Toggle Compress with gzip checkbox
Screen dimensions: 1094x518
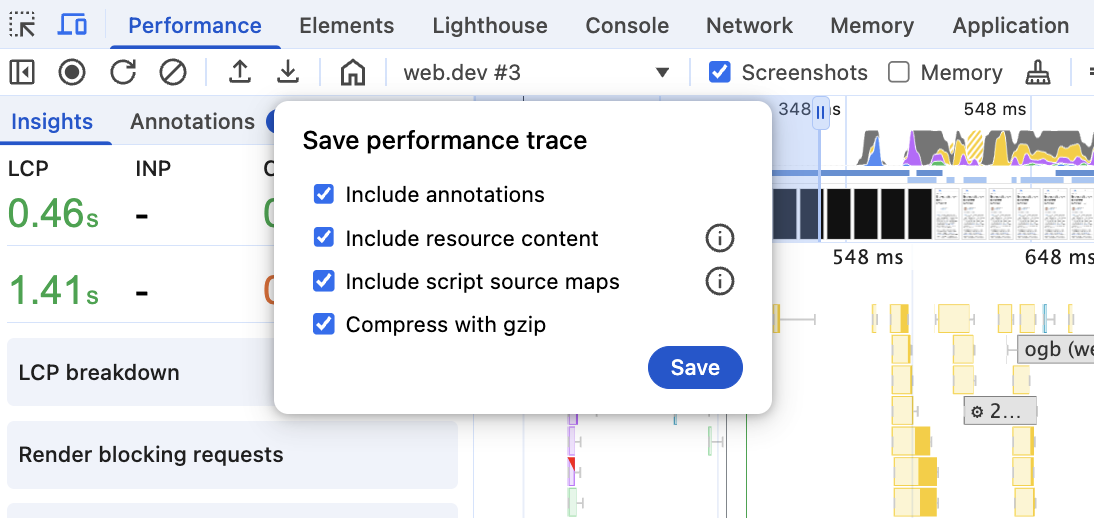tap(324, 324)
